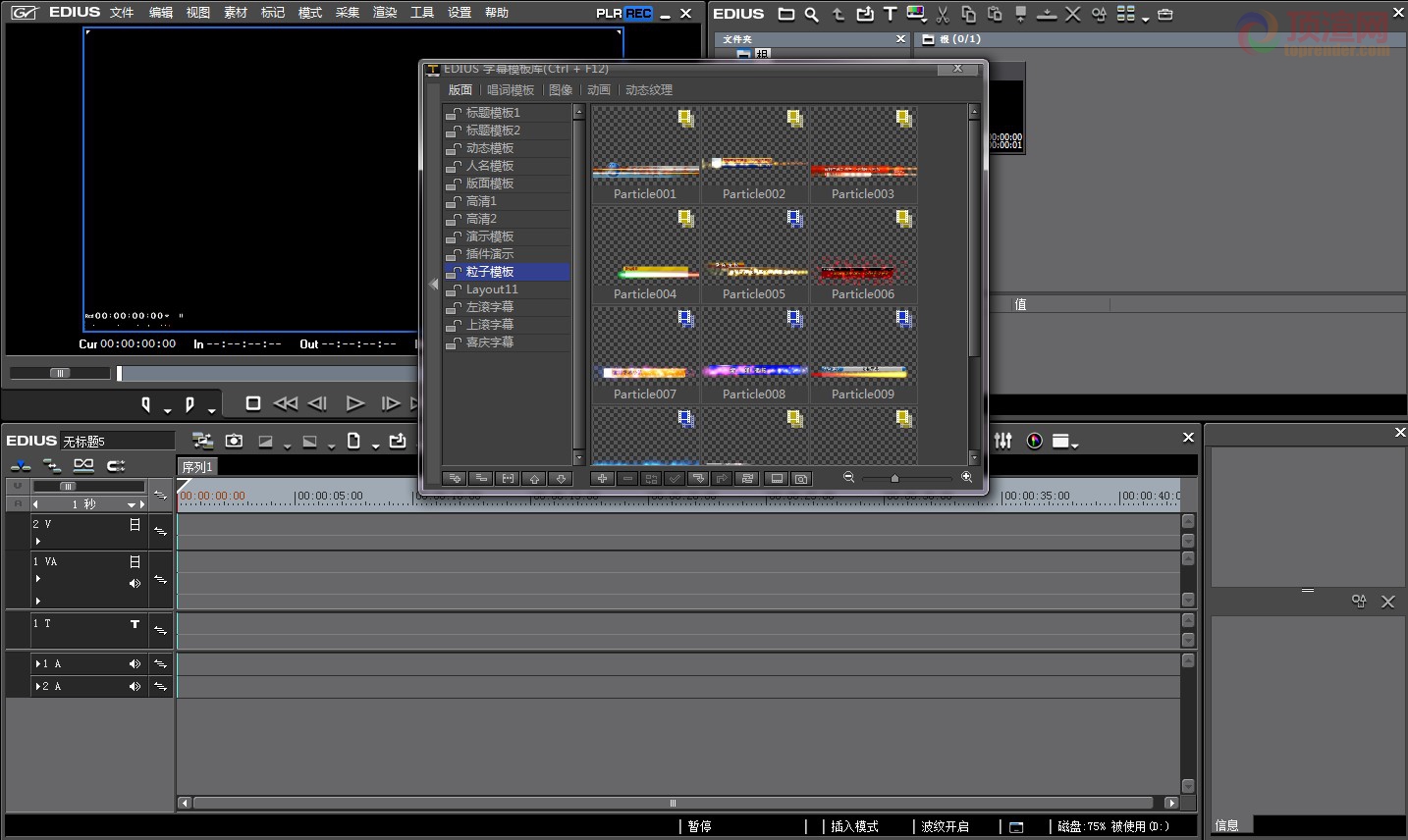
Task: Toggle group/link mode icon on the timeline
Action: click(x=84, y=465)
